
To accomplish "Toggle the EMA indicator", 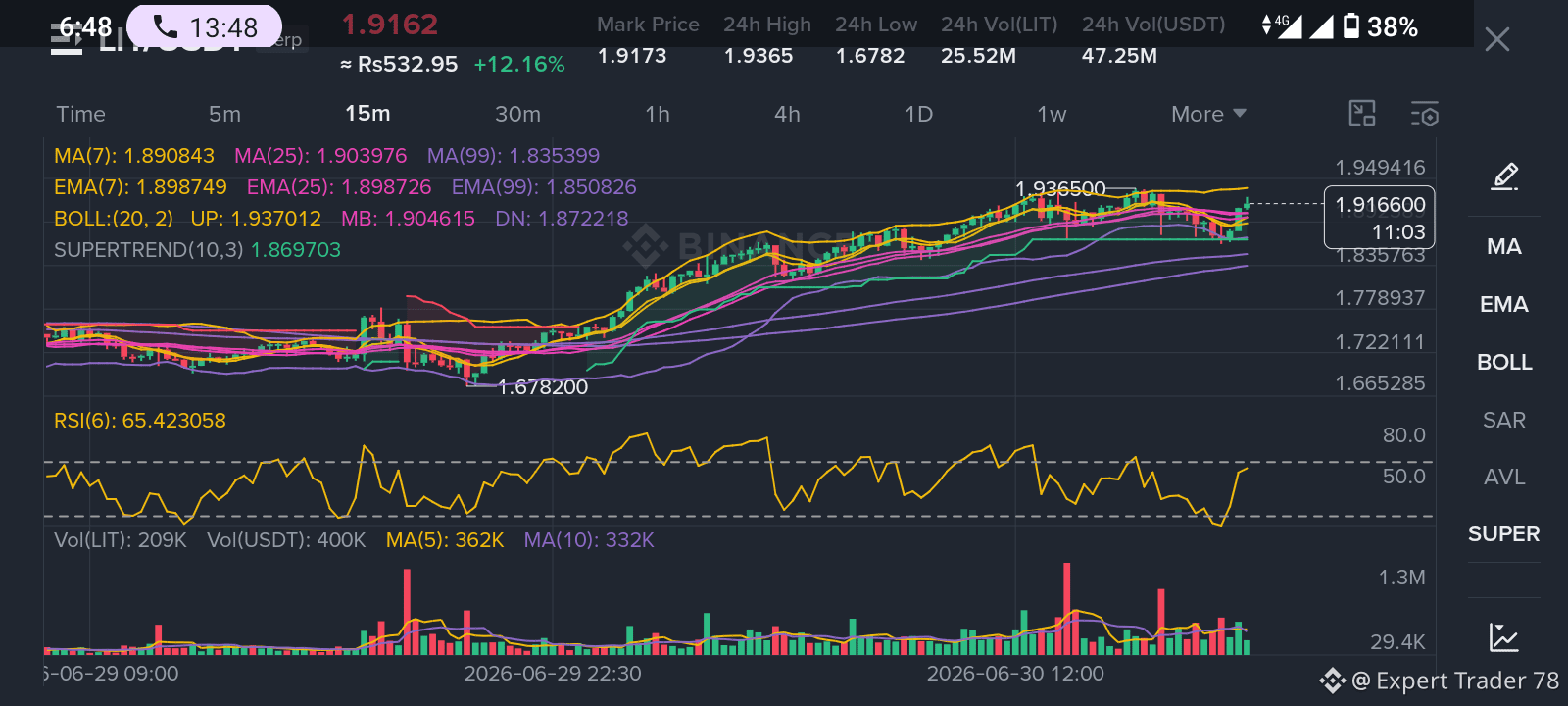I will coord(1504,304).
